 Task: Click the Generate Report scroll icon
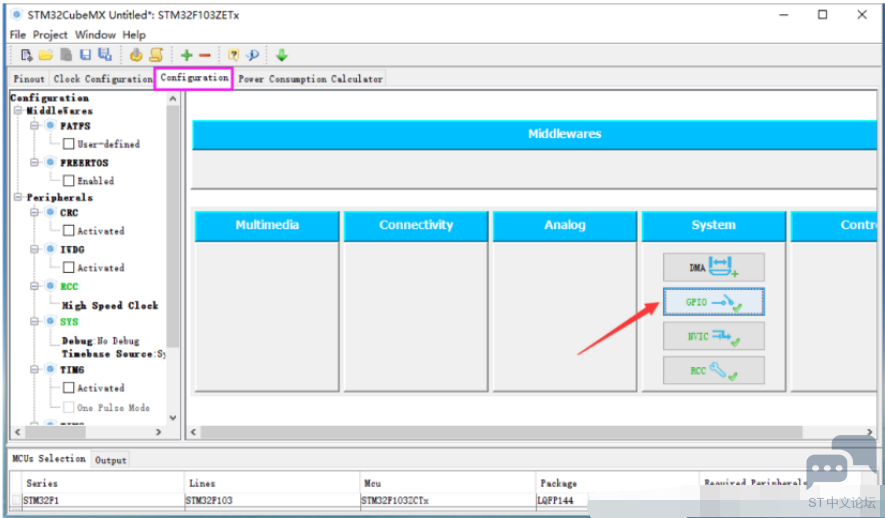point(156,55)
